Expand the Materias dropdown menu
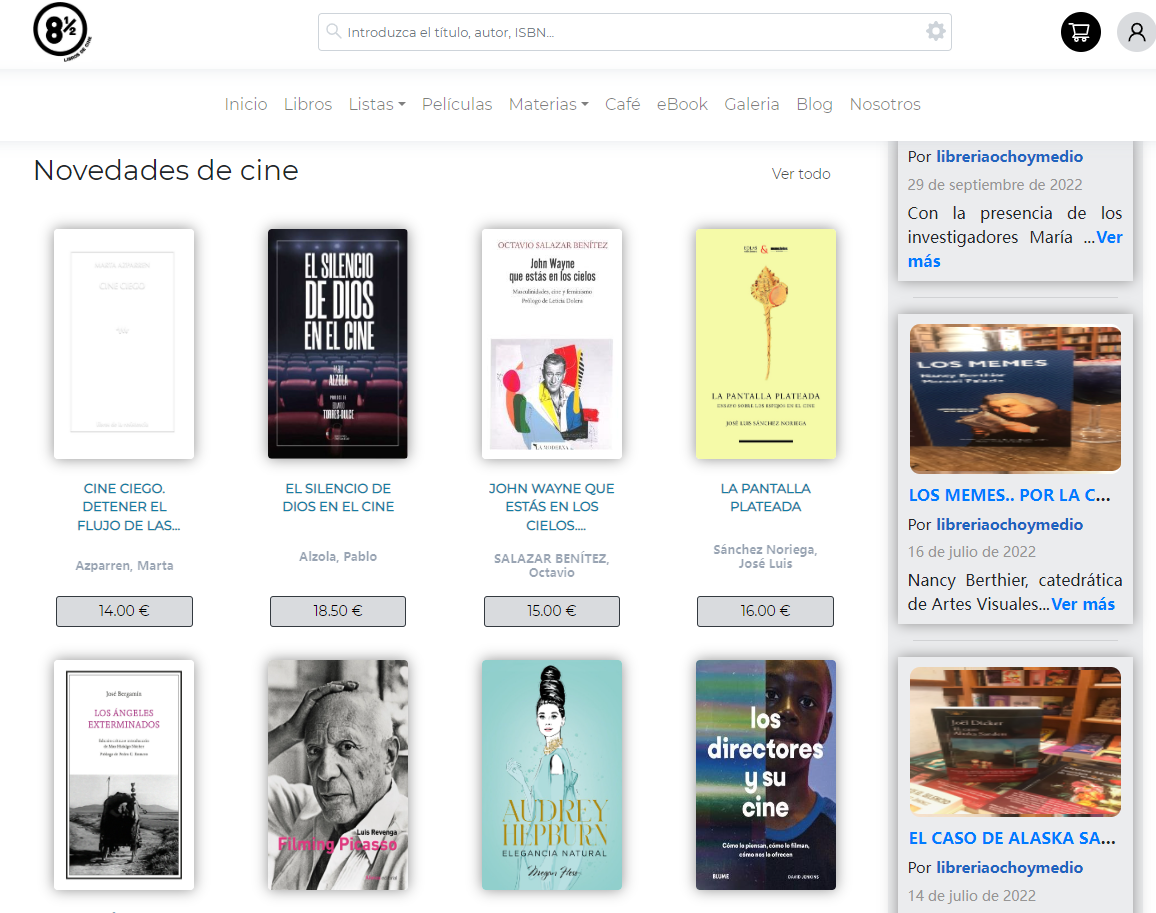1156x913 pixels. 548,104
